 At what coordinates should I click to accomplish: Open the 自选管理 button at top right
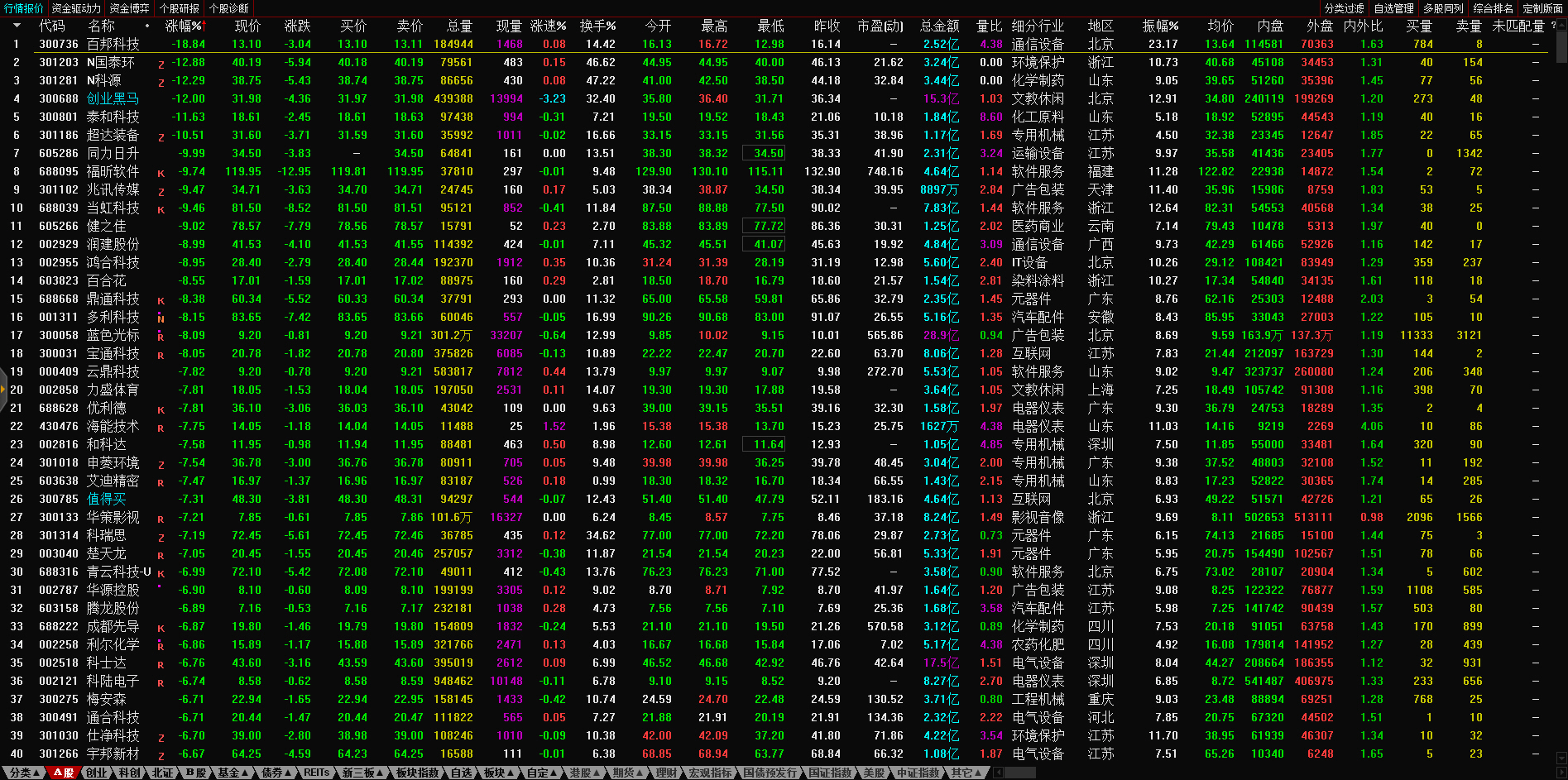[x=1393, y=8]
